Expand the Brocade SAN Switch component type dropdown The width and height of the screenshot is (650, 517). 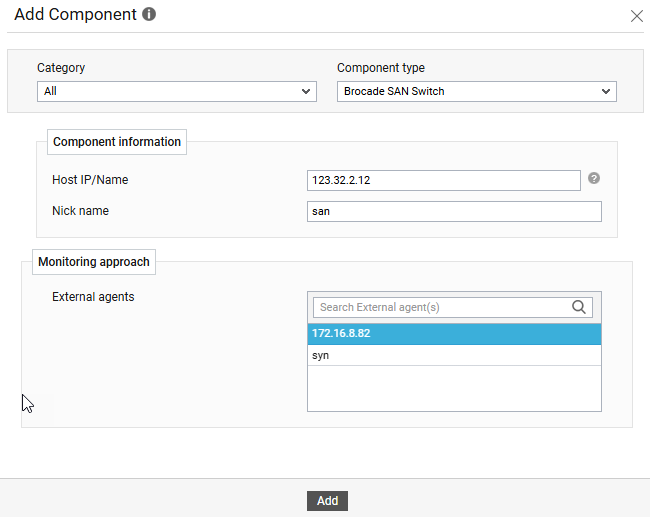(476, 91)
